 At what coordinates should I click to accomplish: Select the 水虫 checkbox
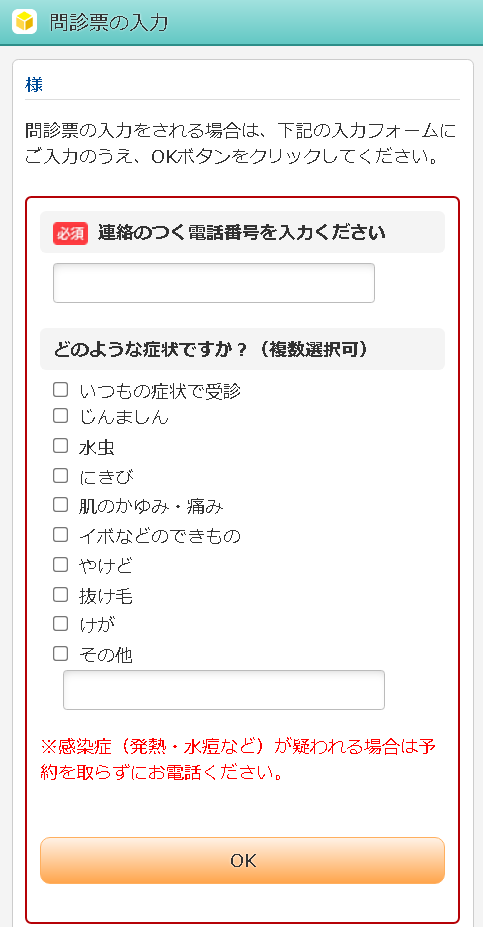(61, 446)
